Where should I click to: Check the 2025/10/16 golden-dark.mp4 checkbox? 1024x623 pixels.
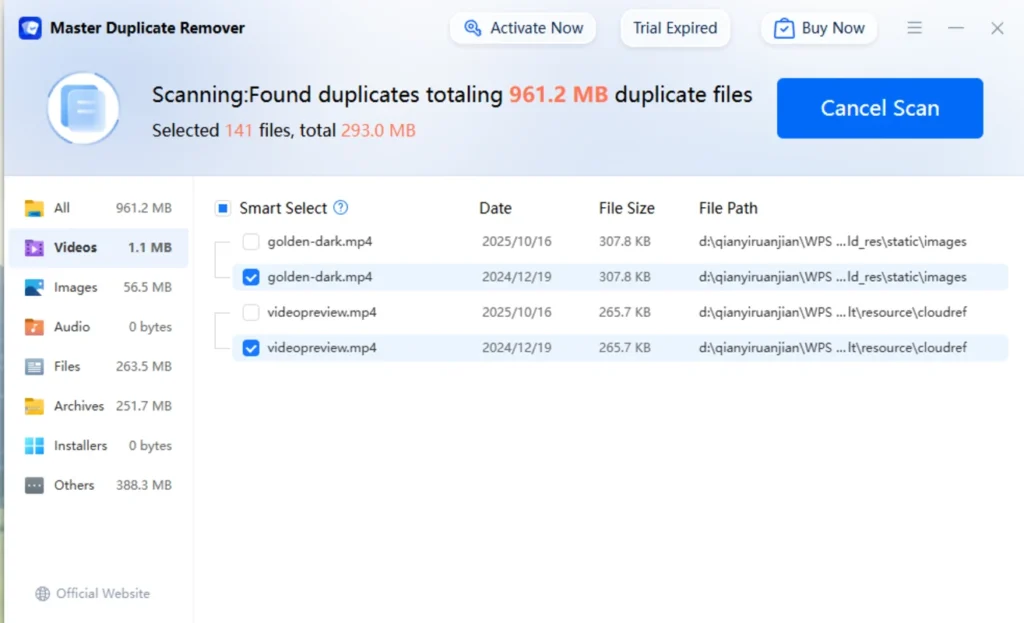[x=251, y=242]
